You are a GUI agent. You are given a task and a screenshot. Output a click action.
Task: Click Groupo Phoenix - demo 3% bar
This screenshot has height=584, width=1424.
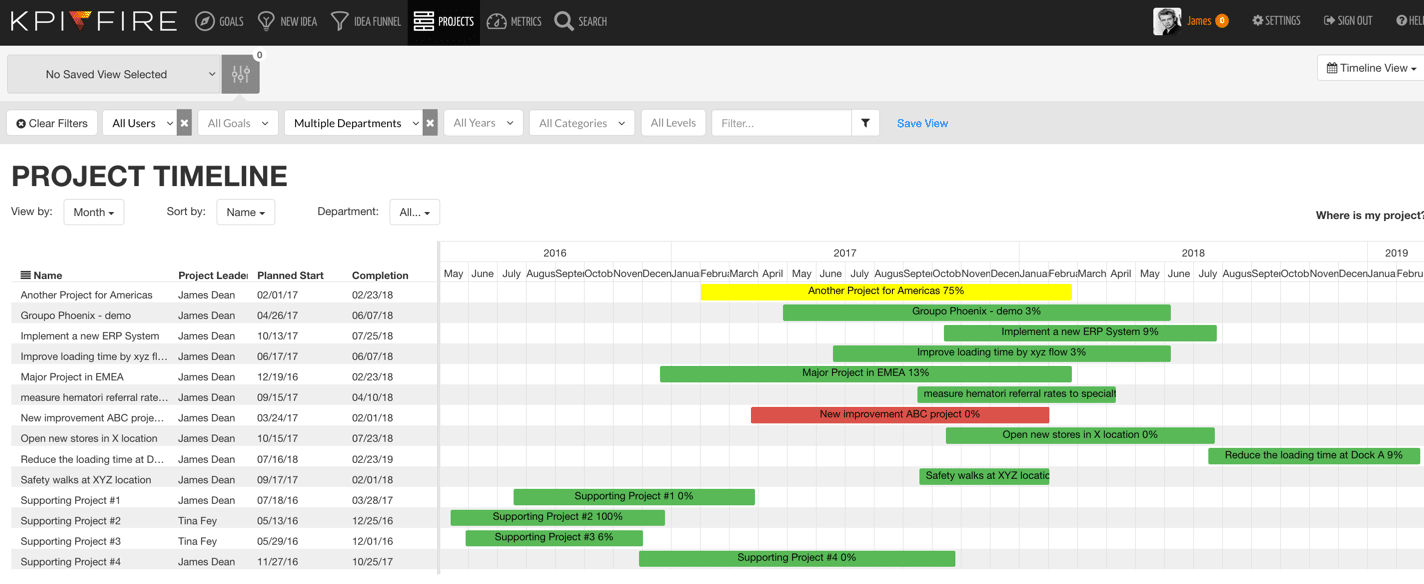point(976,312)
